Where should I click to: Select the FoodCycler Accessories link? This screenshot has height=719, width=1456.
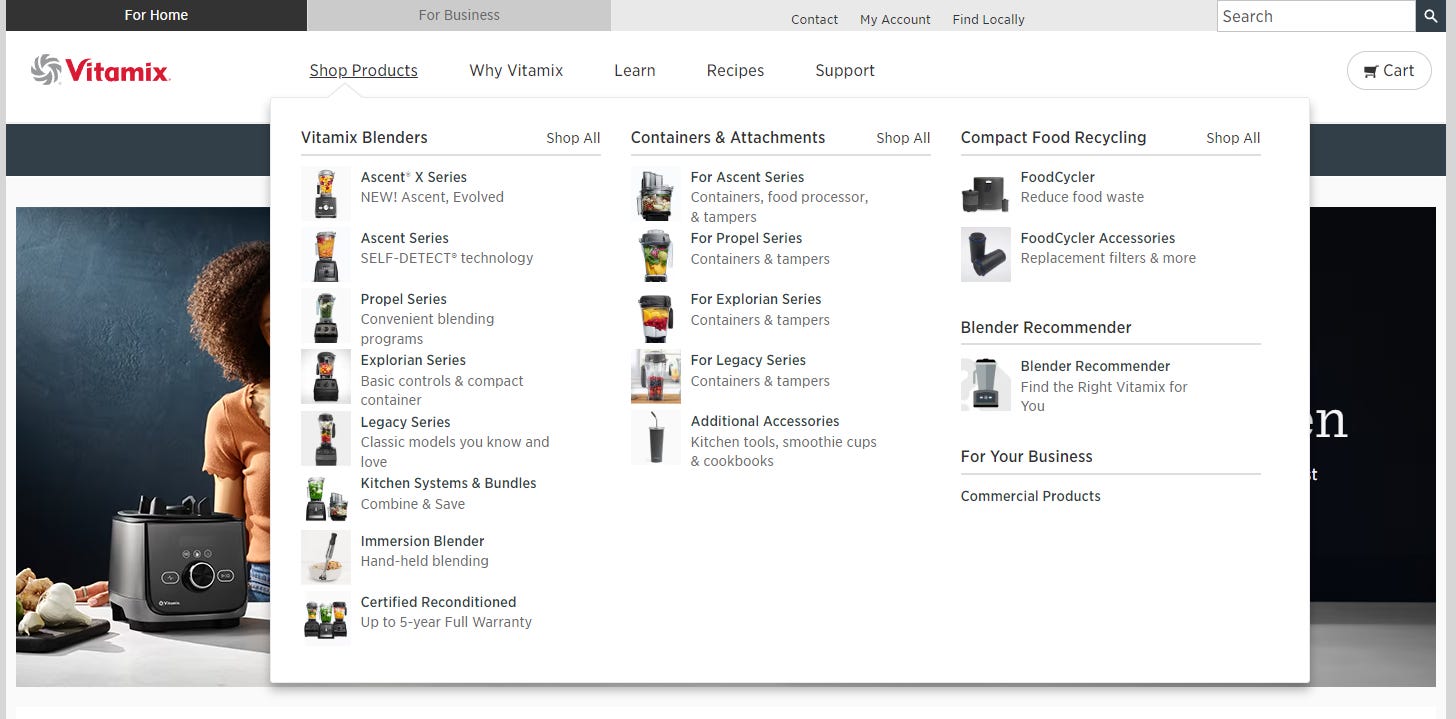tap(1098, 238)
